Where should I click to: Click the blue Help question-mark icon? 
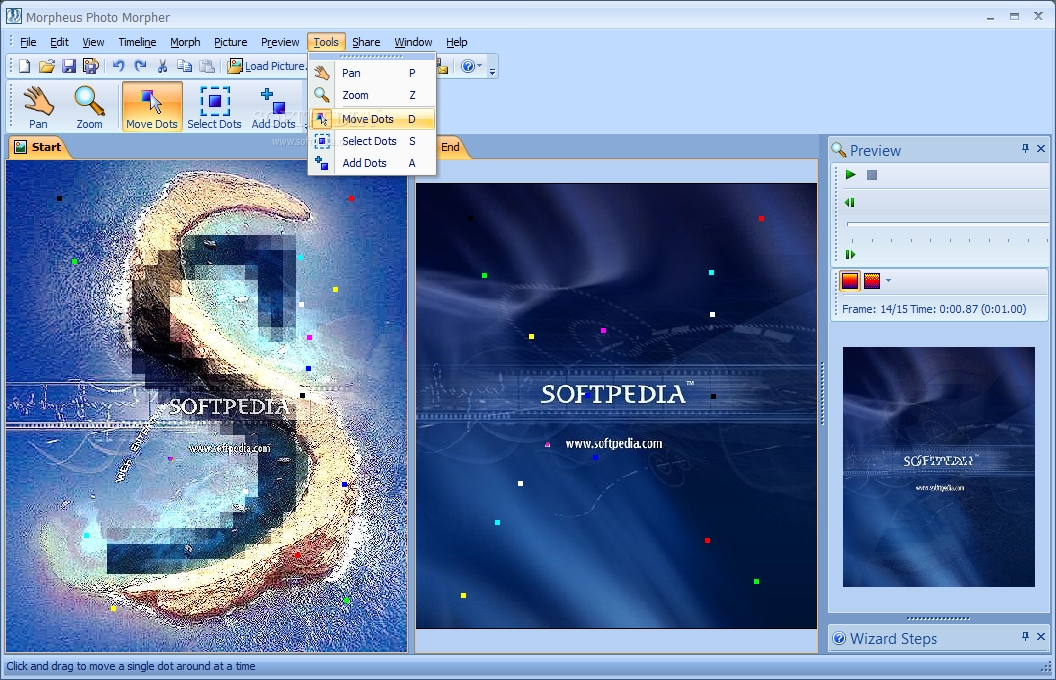click(x=467, y=66)
